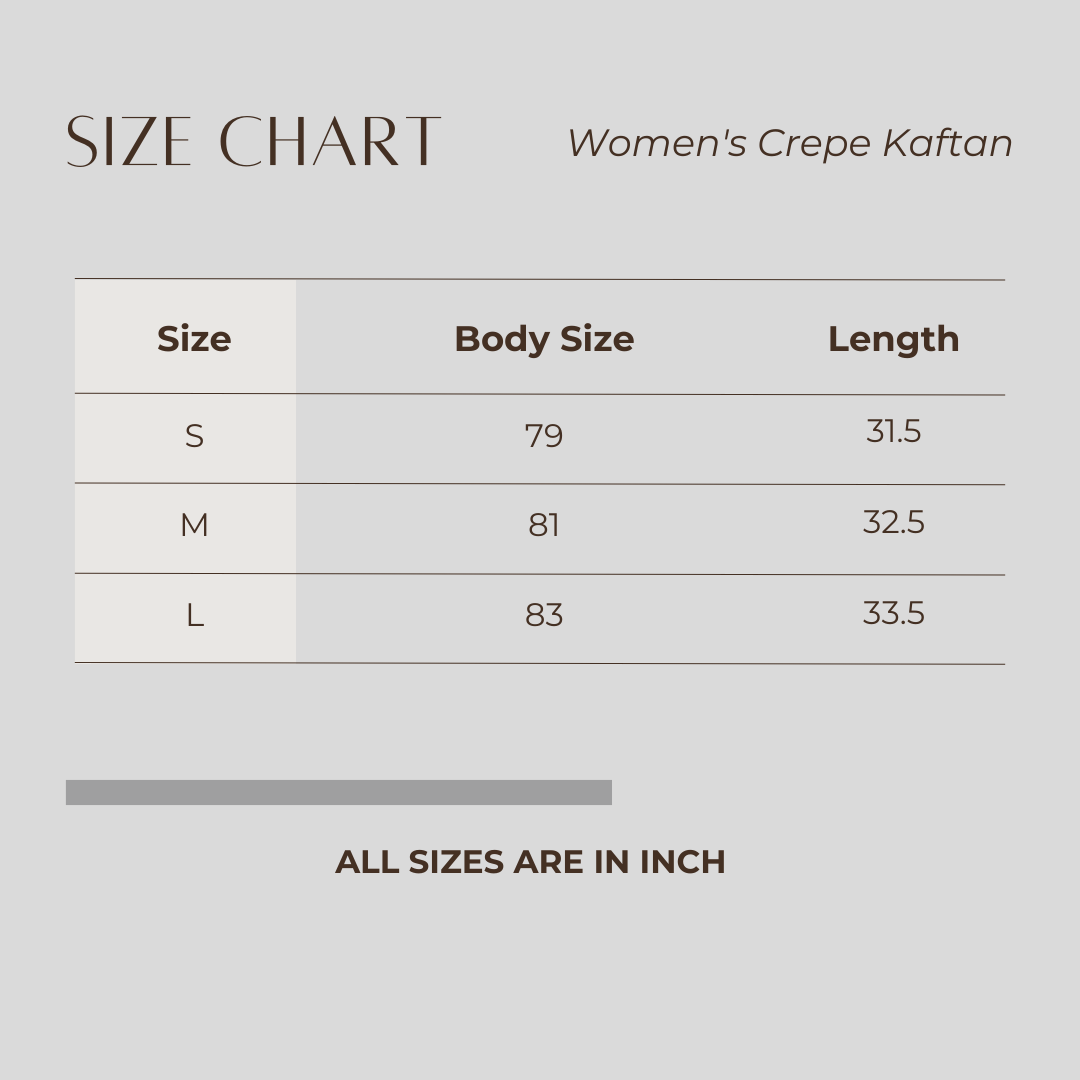The height and width of the screenshot is (1080, 1080).
Task: Click the word INCH in the footer note
Action: click(683, 862)
